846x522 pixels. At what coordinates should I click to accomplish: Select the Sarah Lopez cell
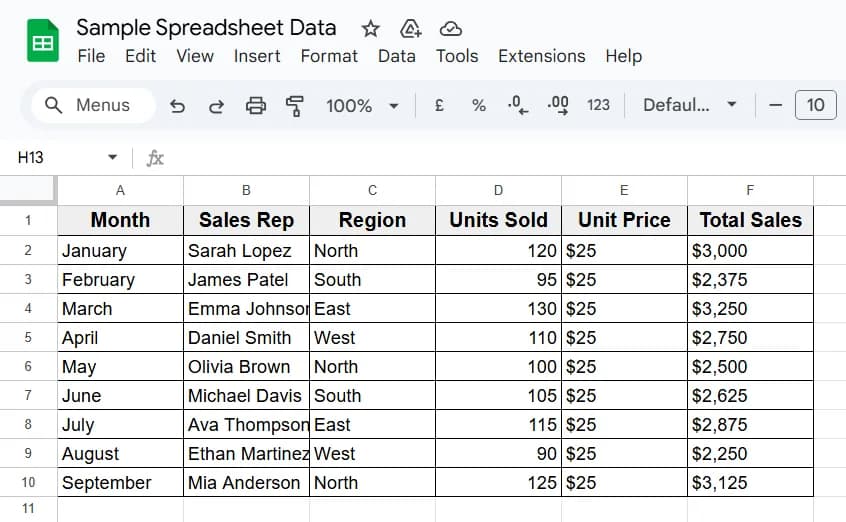coord(246,250)
